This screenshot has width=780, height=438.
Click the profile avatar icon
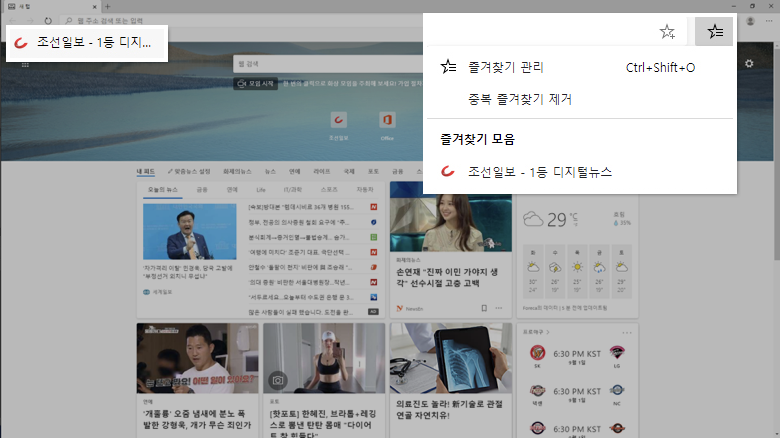751,21
